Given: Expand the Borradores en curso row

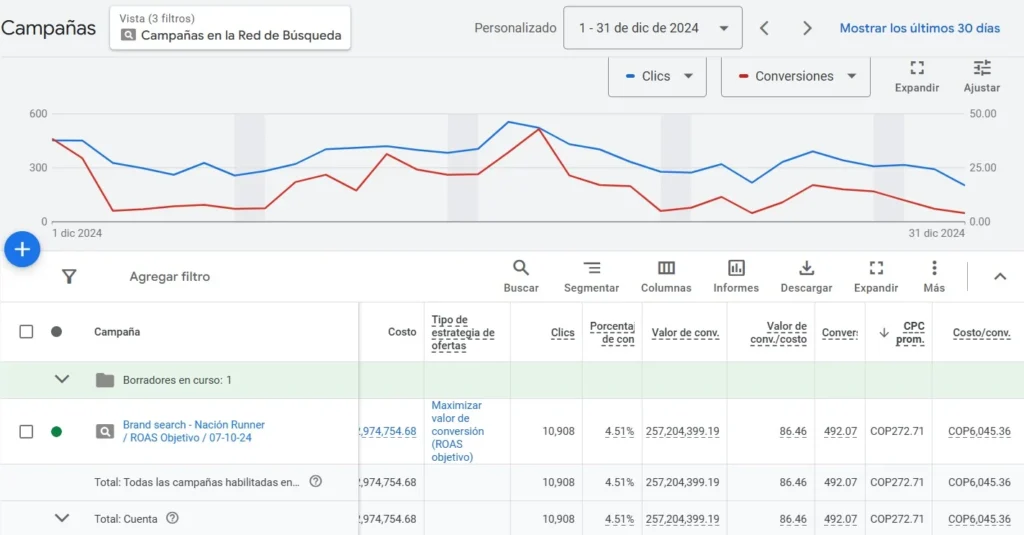Looking at the screenshot, I should point(62,380).
